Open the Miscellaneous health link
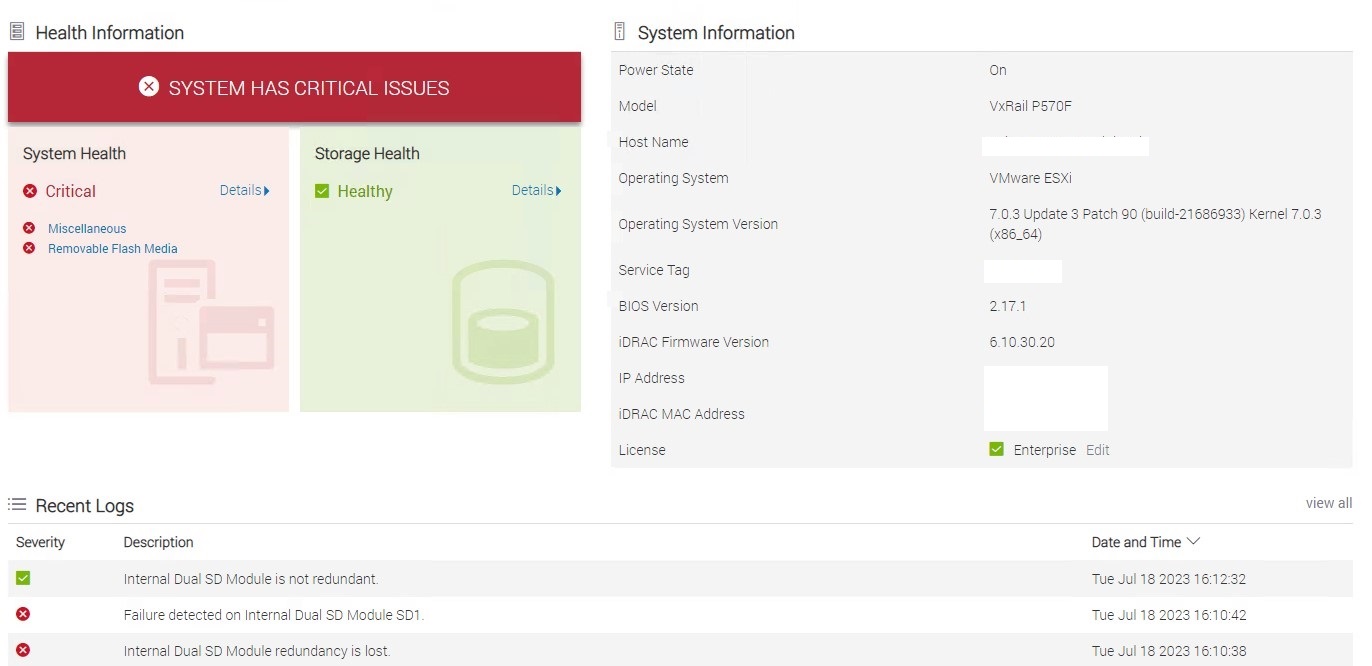This screenshot has width=1372, height=666. (87, 228)
